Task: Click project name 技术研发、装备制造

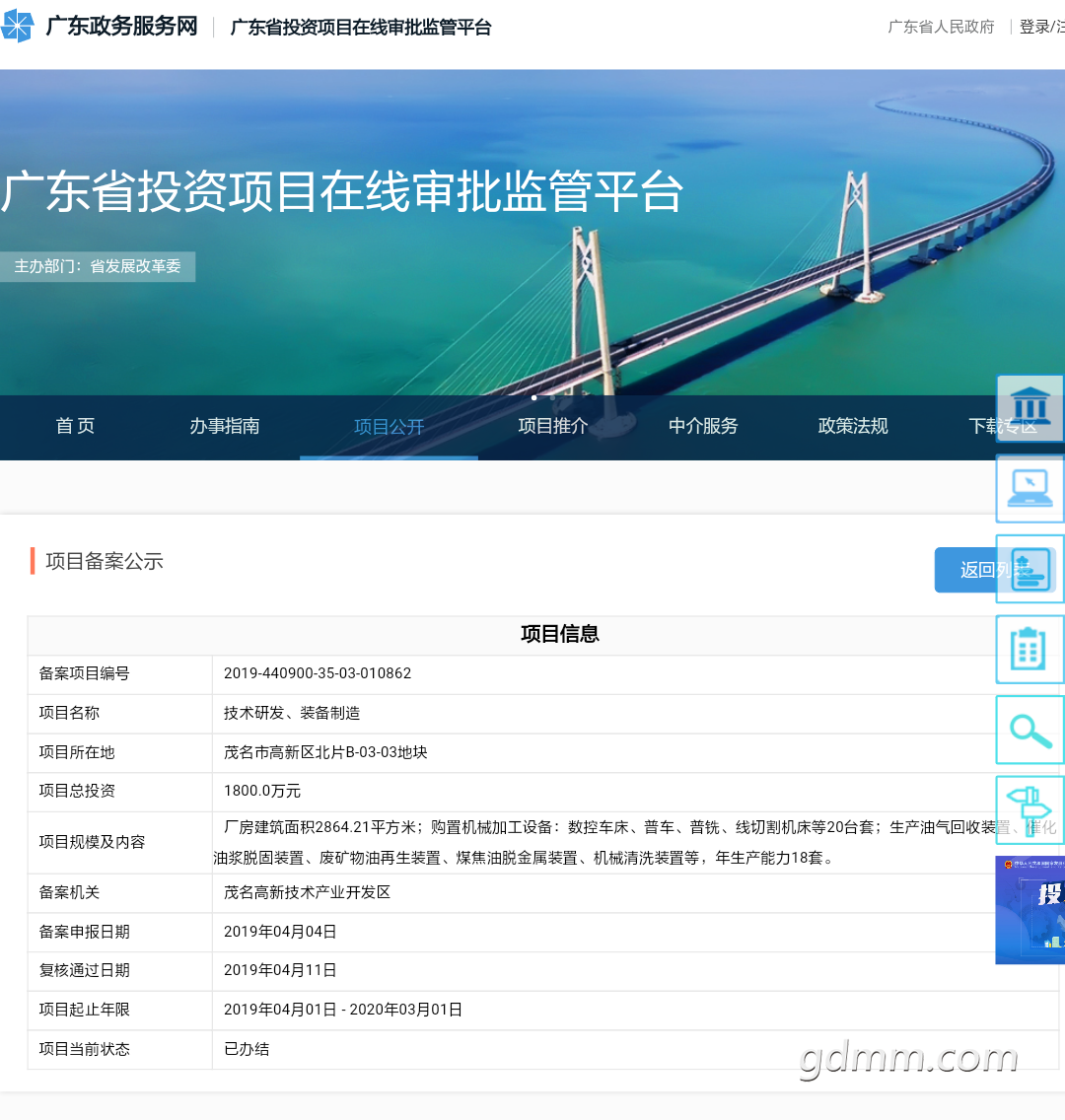Action: [x=292, y=713]
